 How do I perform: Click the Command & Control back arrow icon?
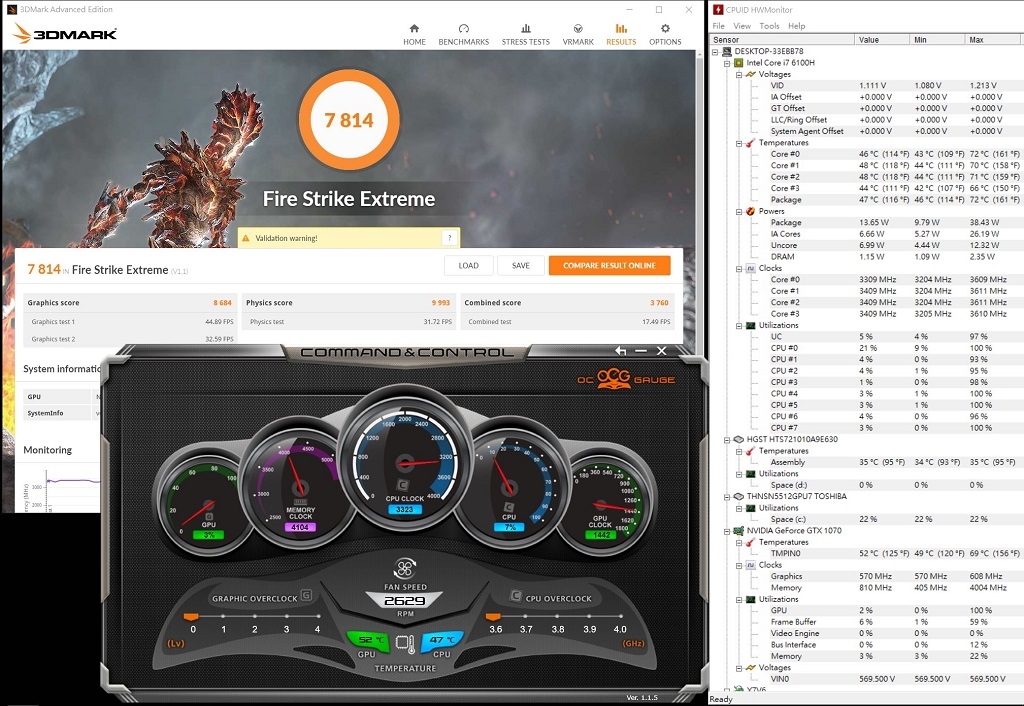click(x=620, y=351)
